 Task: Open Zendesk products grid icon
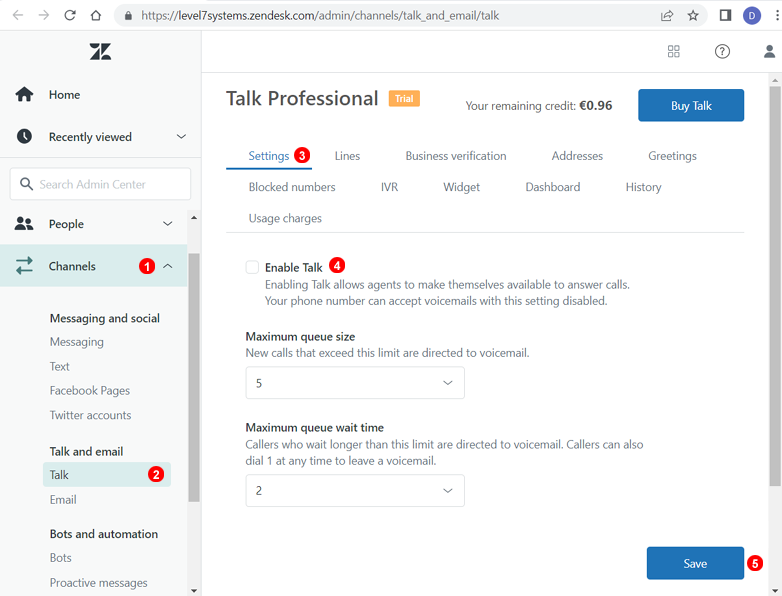[x=674, y=51]
